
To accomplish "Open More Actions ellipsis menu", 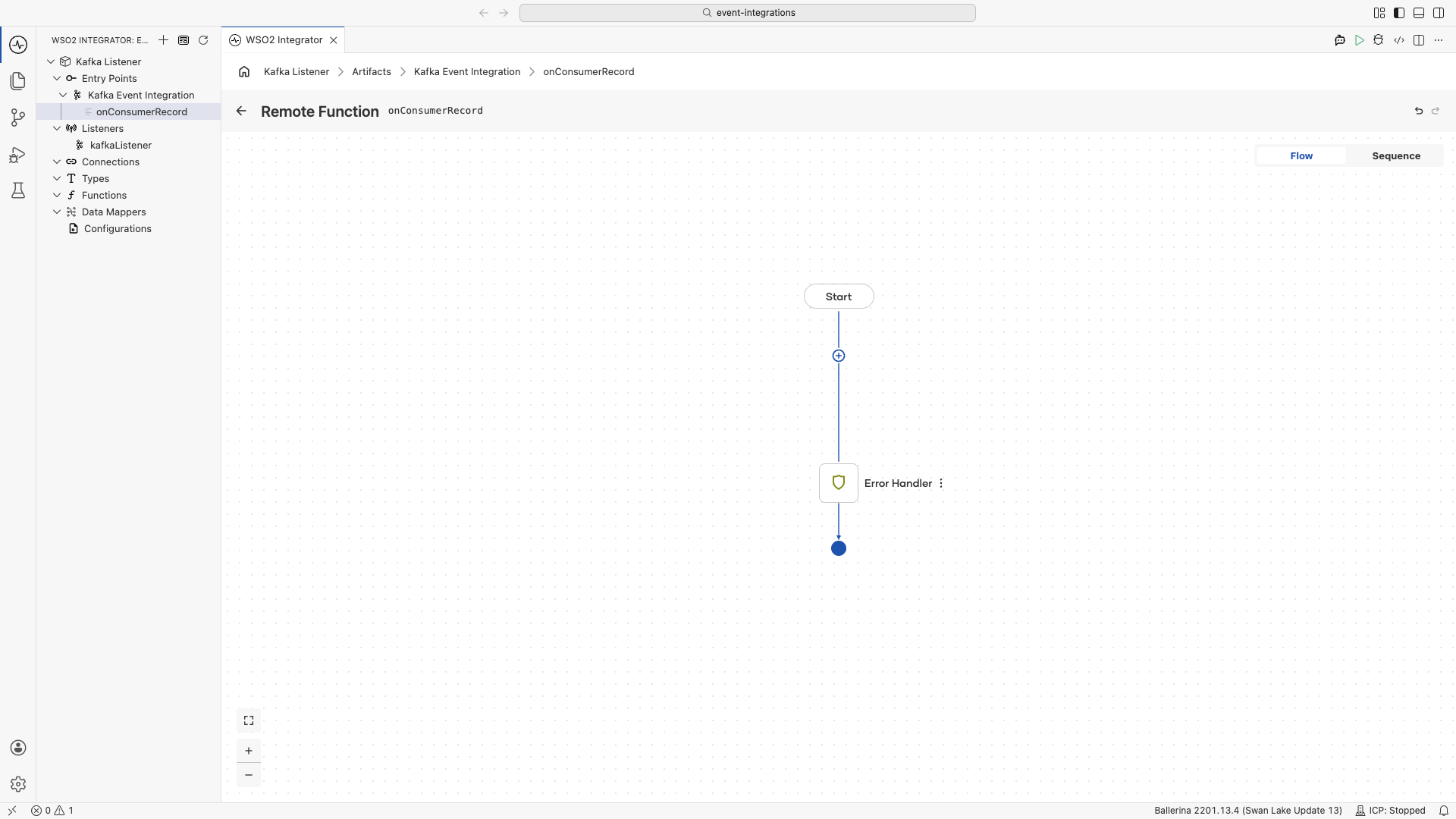I will click(x=1439, y=40).
